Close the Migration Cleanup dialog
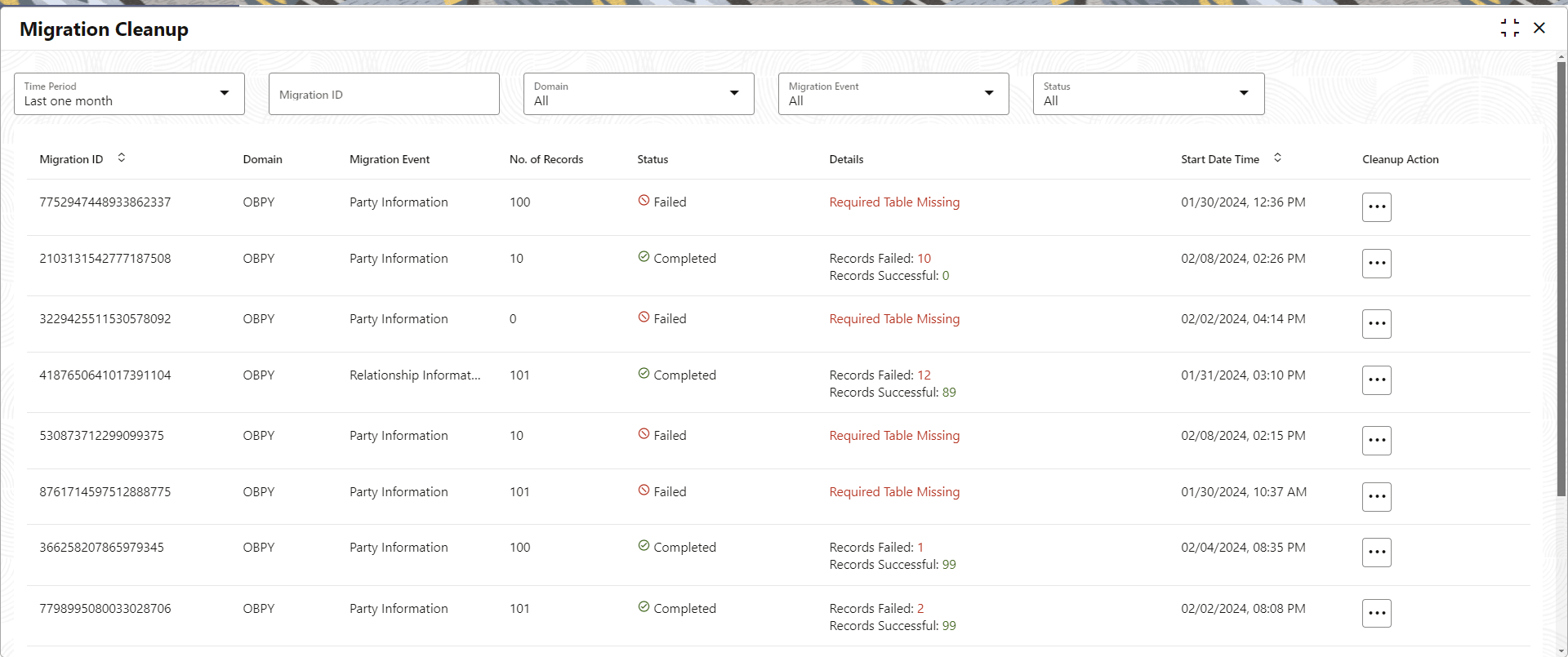The image size is (1568, 657). click(1539, 29)
